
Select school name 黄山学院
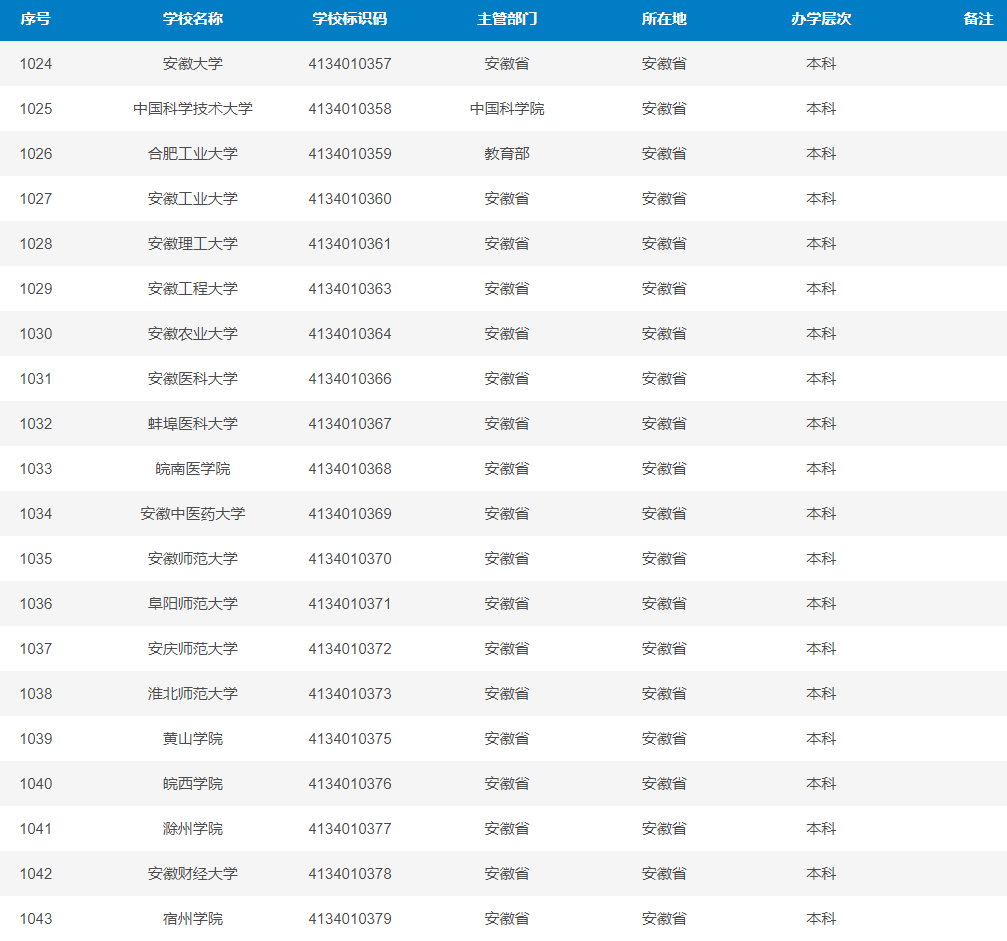point(193,739)
